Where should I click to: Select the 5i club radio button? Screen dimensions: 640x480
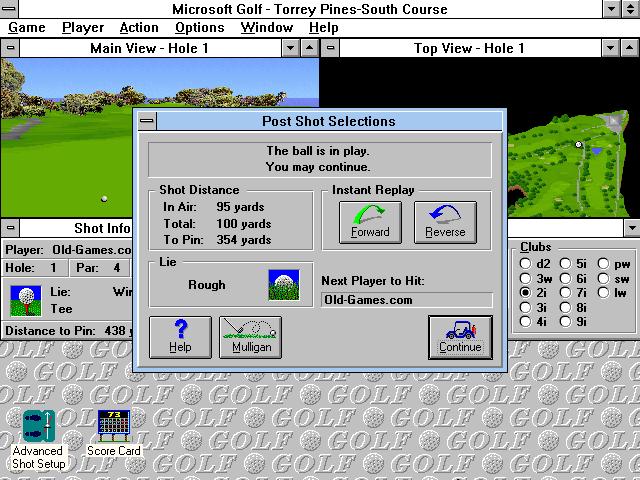(565, 264)
